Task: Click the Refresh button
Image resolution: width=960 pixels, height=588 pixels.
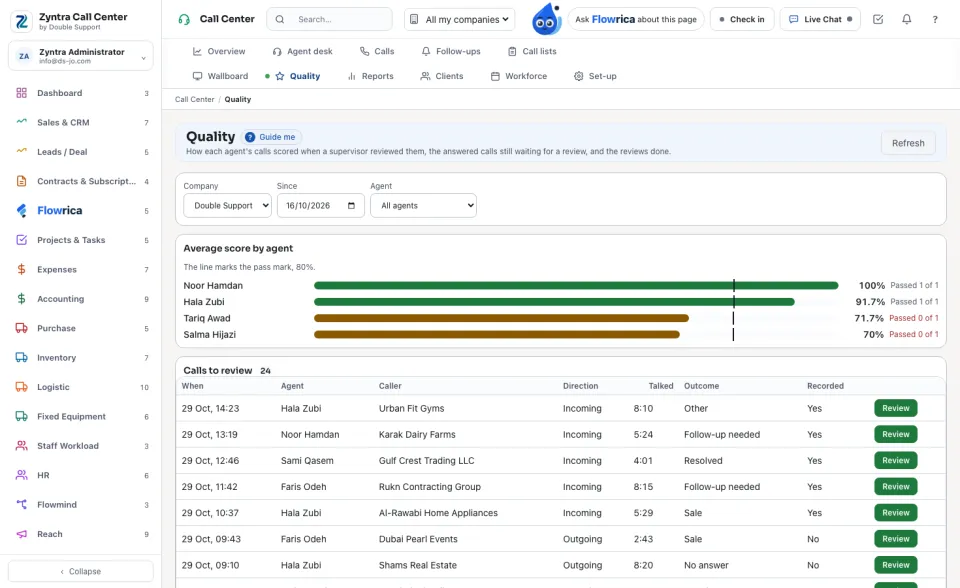Action: coord(908,143)
